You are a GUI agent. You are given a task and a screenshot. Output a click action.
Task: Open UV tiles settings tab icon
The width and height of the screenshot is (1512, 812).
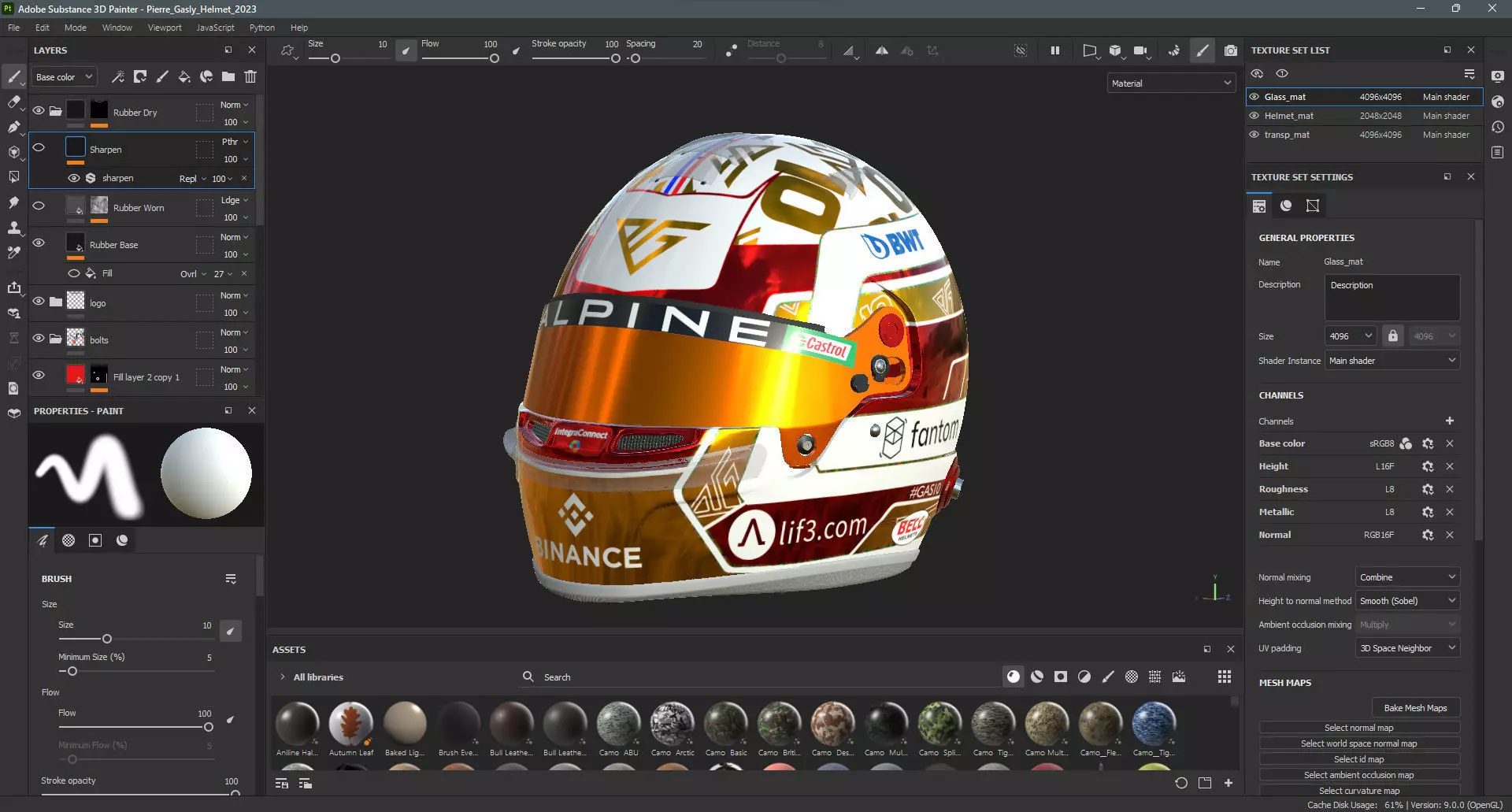(1313, 206)
